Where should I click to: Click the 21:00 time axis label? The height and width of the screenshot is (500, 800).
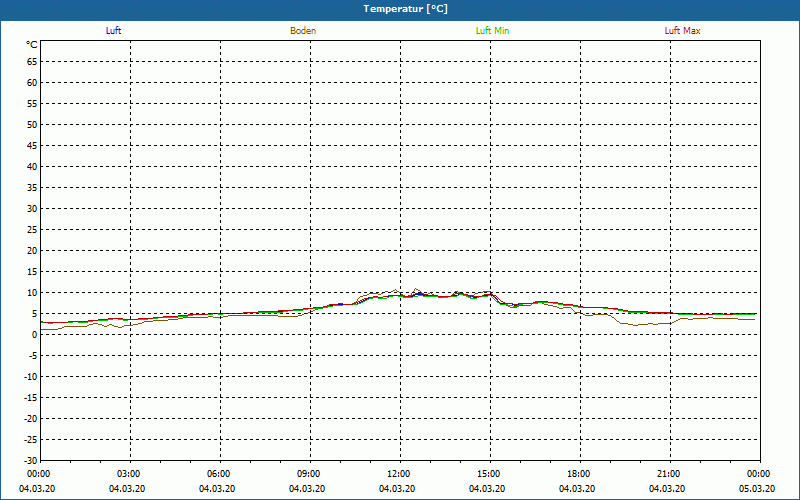click(669, 474)
